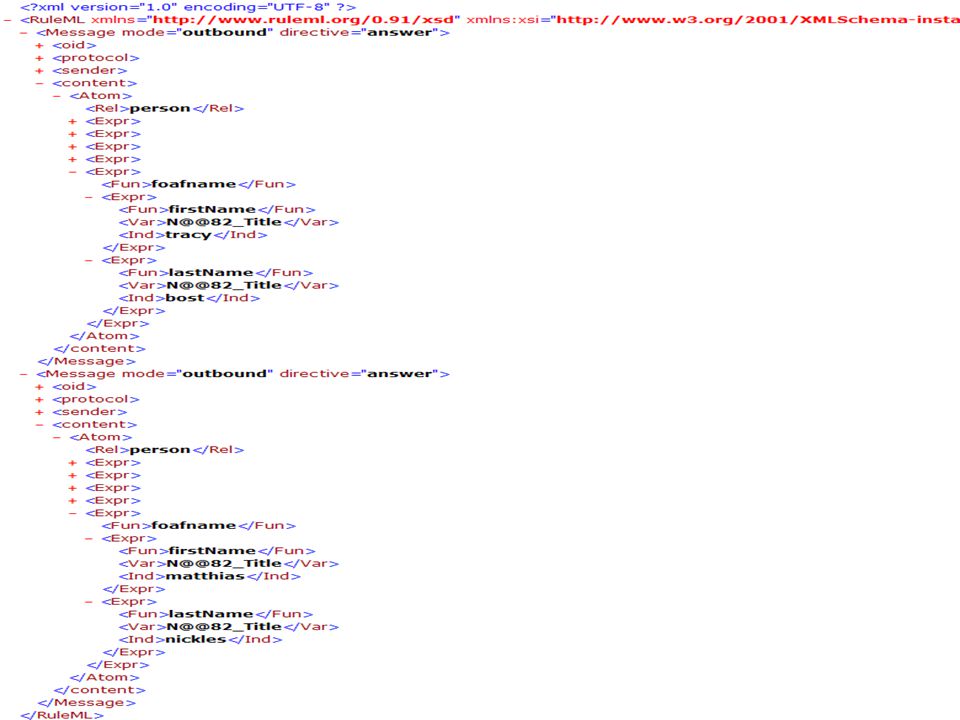The height and width of the screenshot is (720, 960).
Task: Expand the sender node in second Message
Action: (39, 413)
